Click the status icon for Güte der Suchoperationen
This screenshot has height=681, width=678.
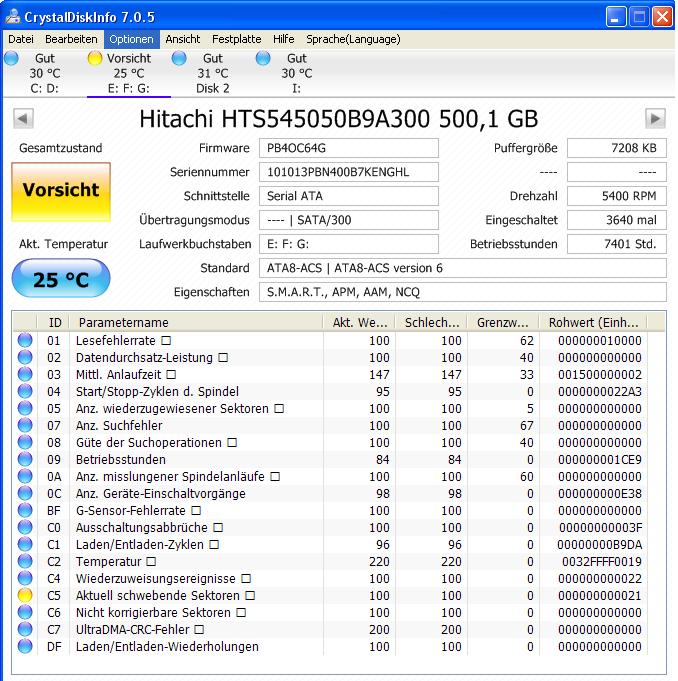[25, 442]
